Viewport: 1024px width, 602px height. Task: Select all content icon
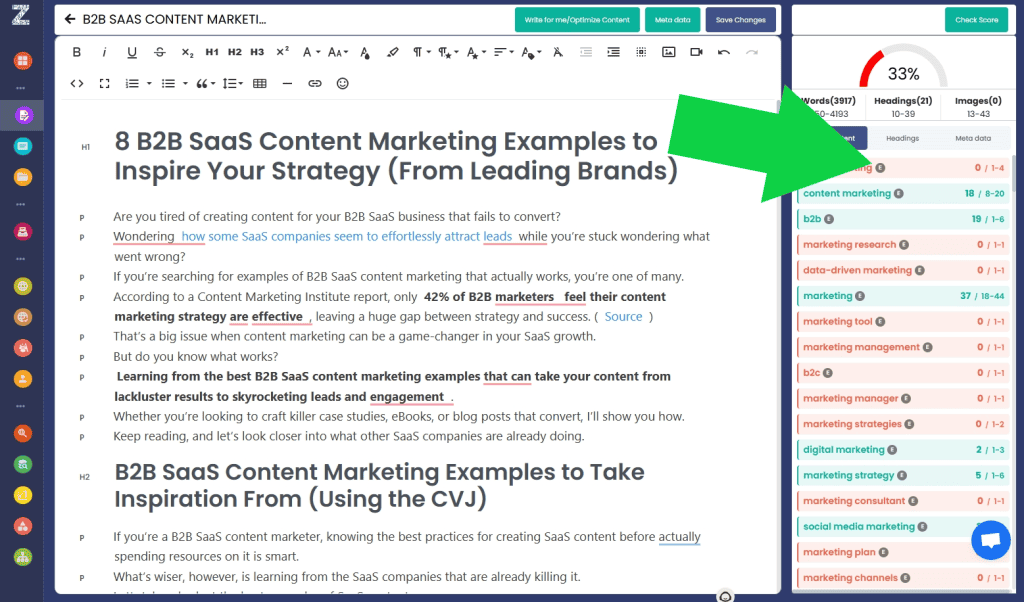tap(641, 52)
